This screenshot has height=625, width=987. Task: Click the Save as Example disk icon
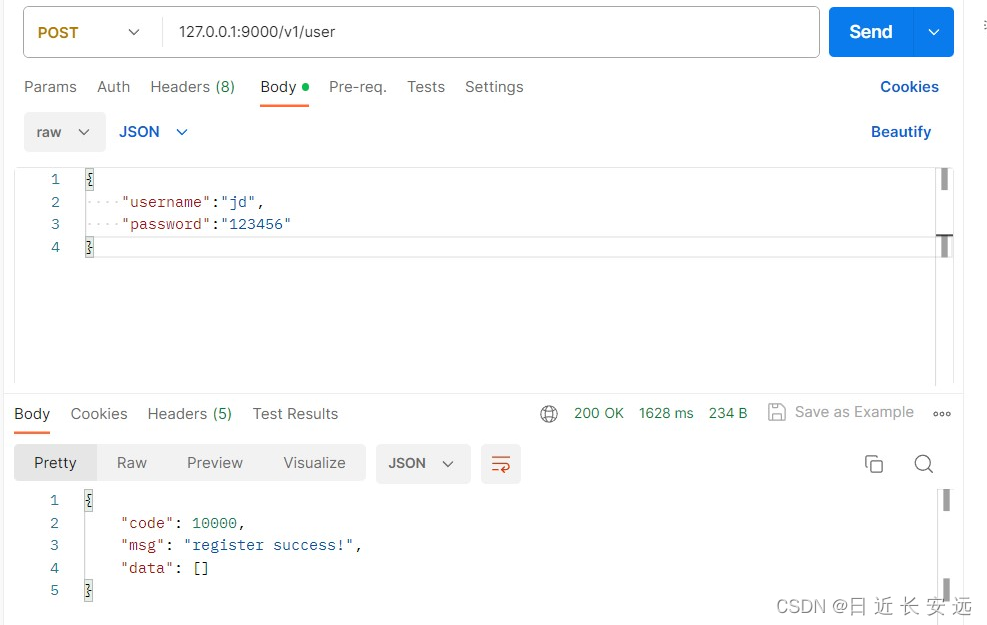777,412
